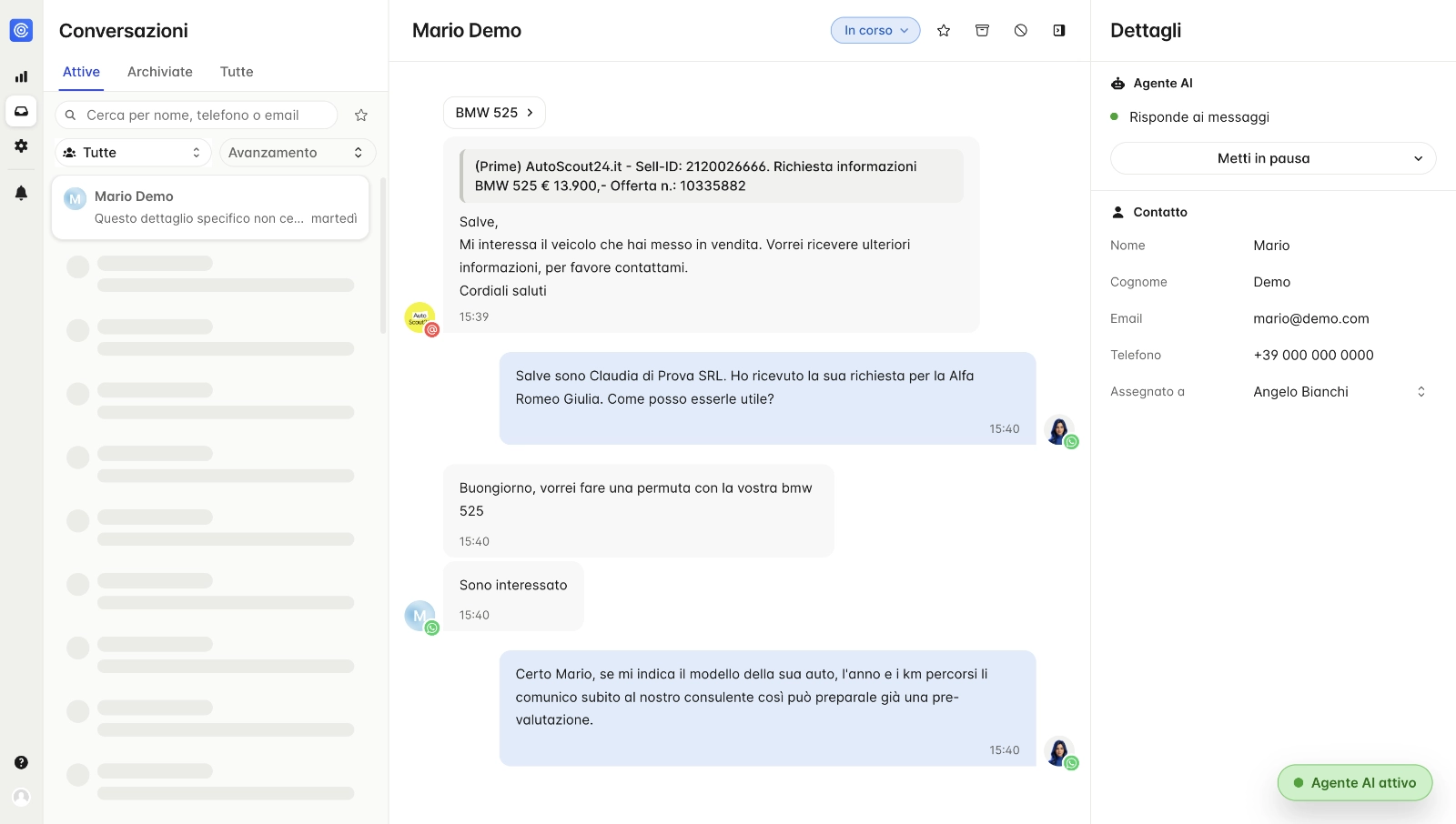Open the Avanzamento filter dropdown

(298, 153)
